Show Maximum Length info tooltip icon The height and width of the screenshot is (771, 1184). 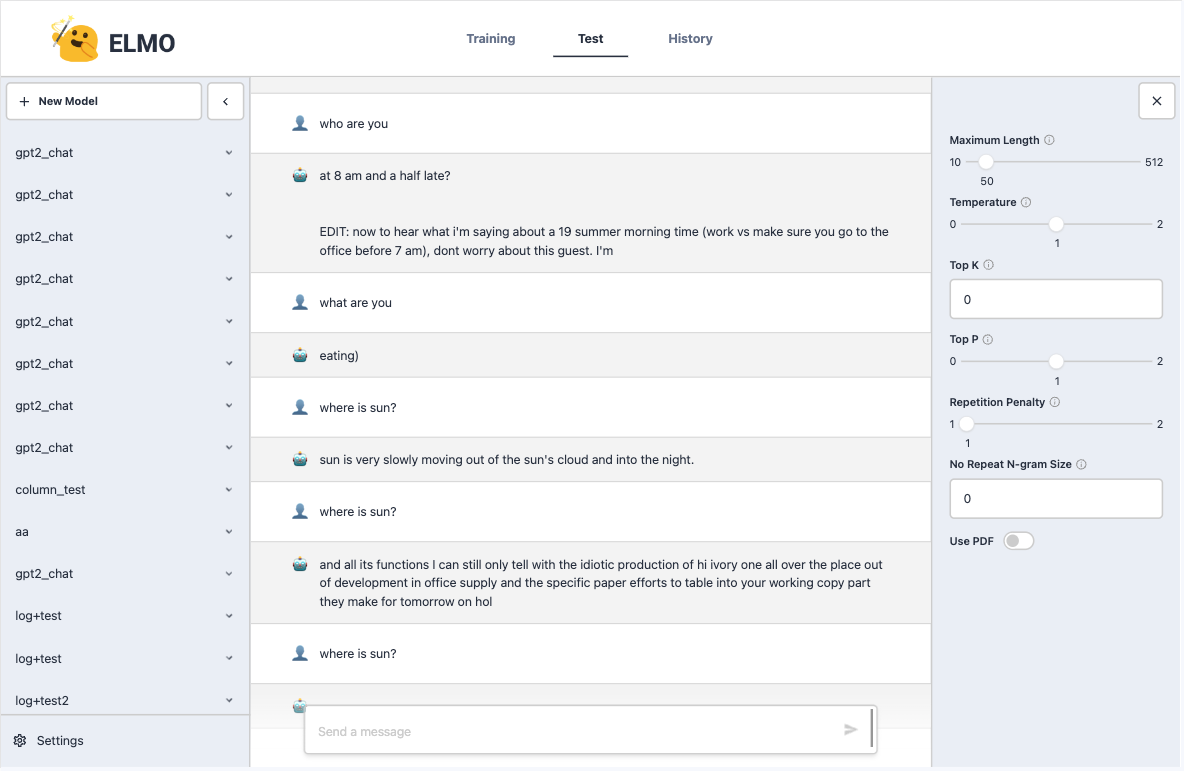(1049, 140)
